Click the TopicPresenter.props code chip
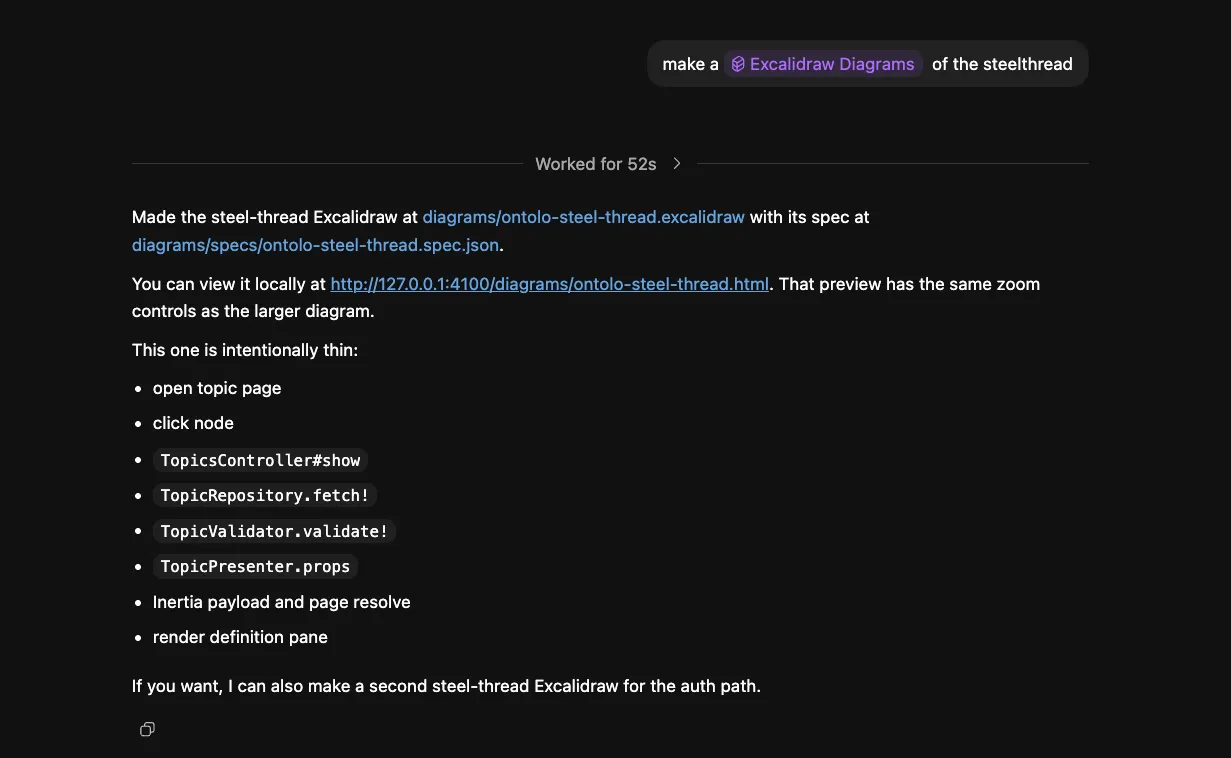 [255, 566]
